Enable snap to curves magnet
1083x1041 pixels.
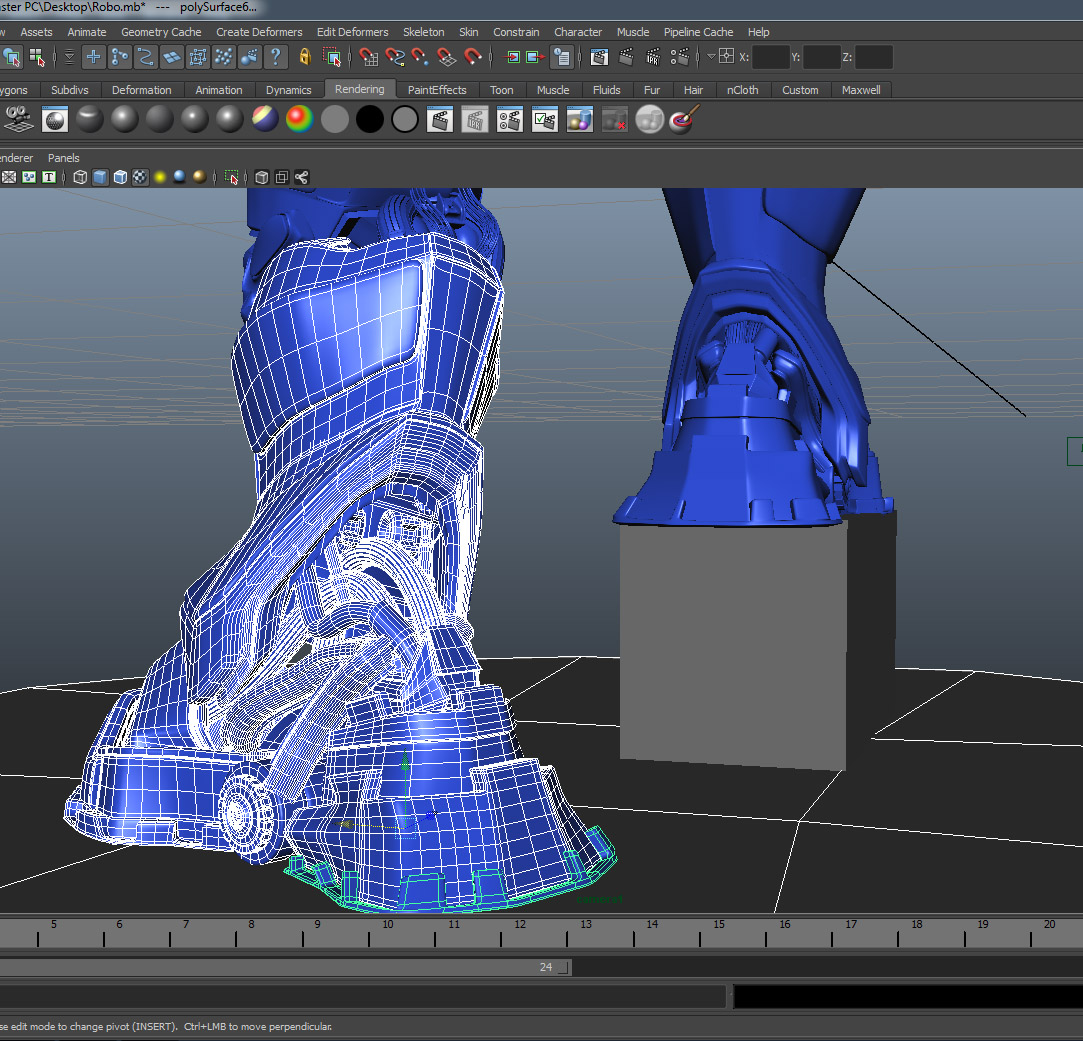tap(394, 57)
